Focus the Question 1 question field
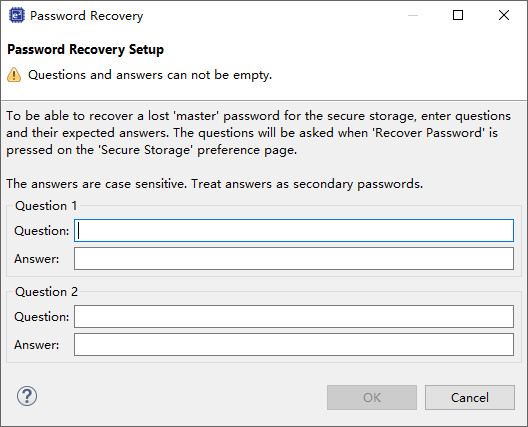 tap(294, 231)
